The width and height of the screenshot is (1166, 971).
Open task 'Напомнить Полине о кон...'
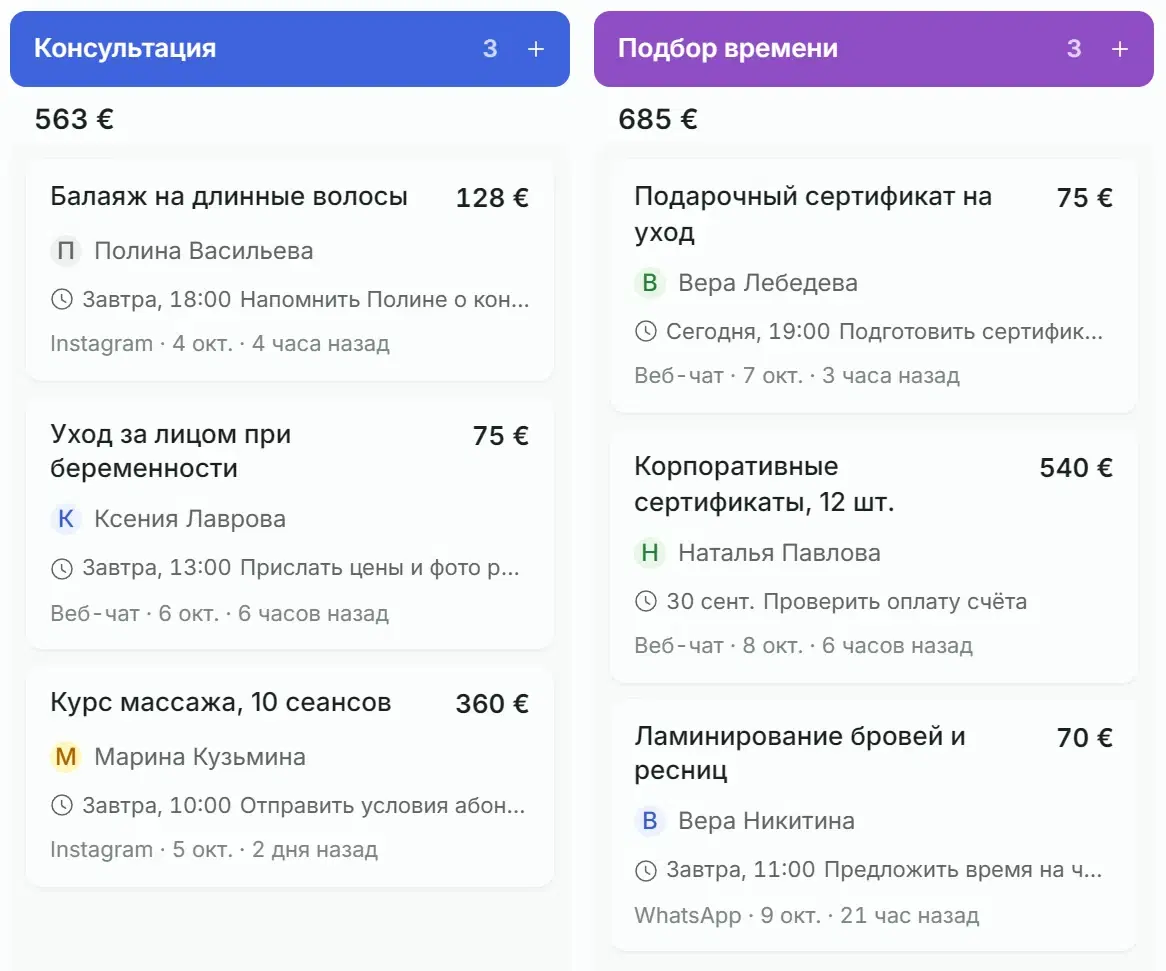[384, 300]
